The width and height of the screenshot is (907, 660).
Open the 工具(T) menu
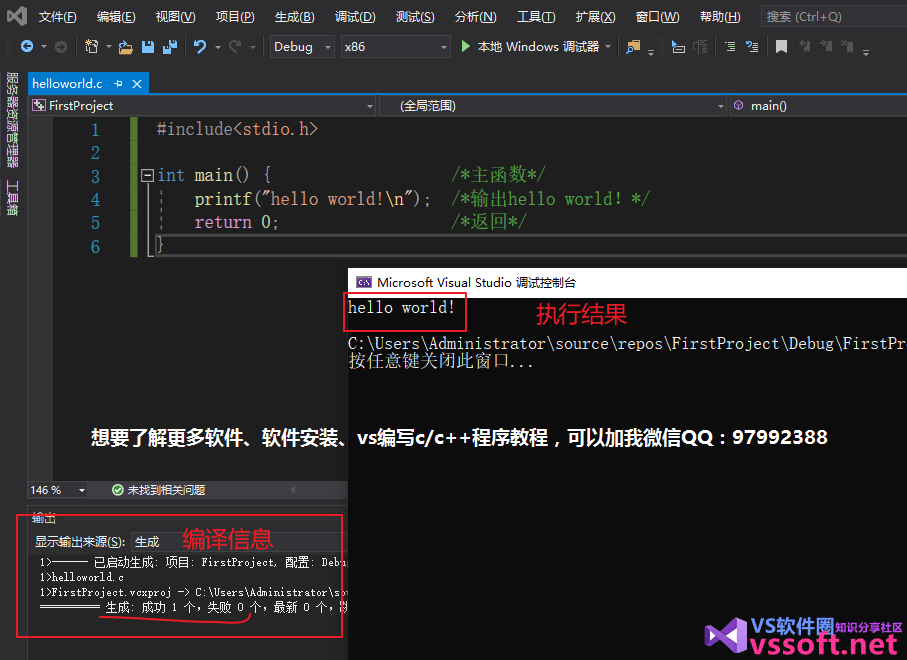[536, 17]
